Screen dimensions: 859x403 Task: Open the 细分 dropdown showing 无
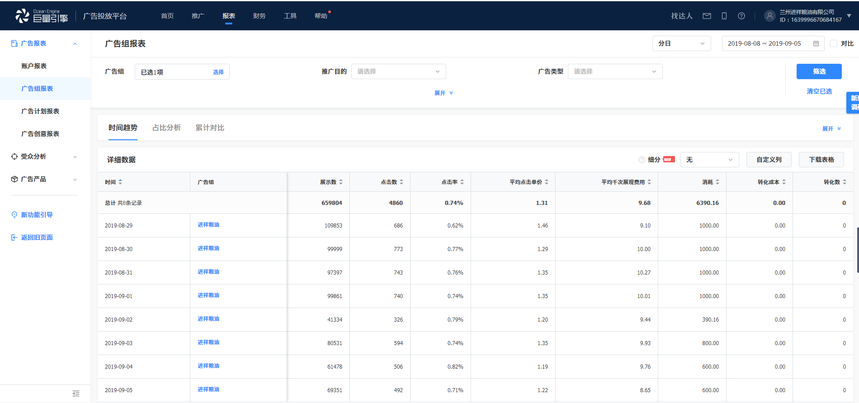709,160
